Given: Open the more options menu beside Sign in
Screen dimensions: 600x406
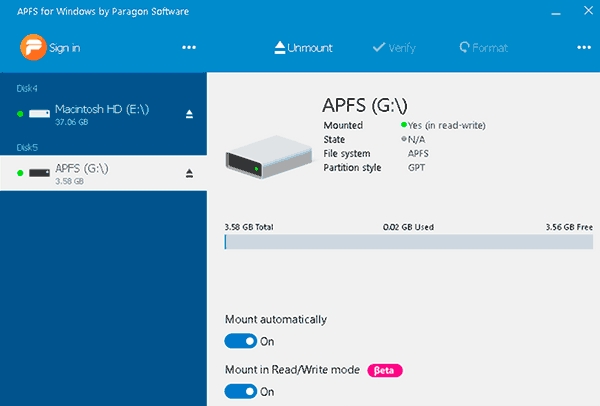Looking at the screenshot, I should pos(189,47).
